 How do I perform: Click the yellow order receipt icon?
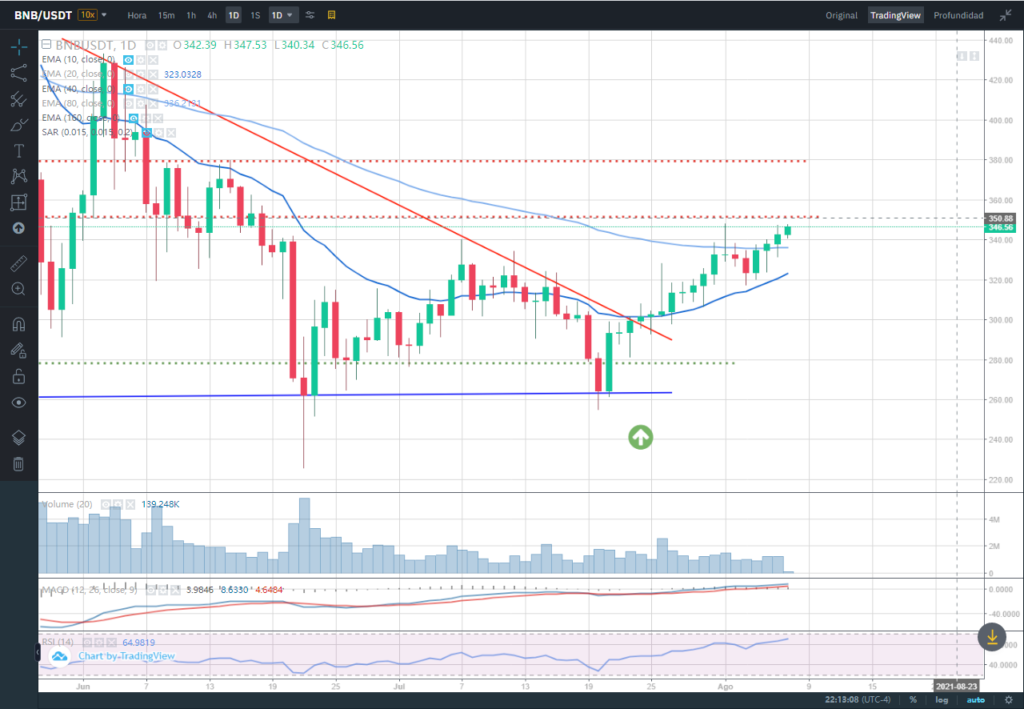coord(331,15)
